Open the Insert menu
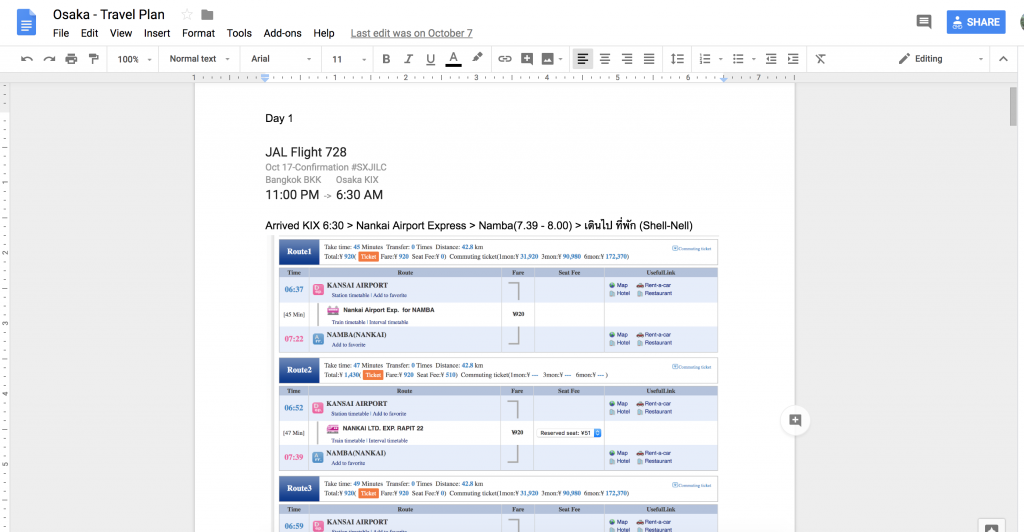 click(x=157, y=33)
